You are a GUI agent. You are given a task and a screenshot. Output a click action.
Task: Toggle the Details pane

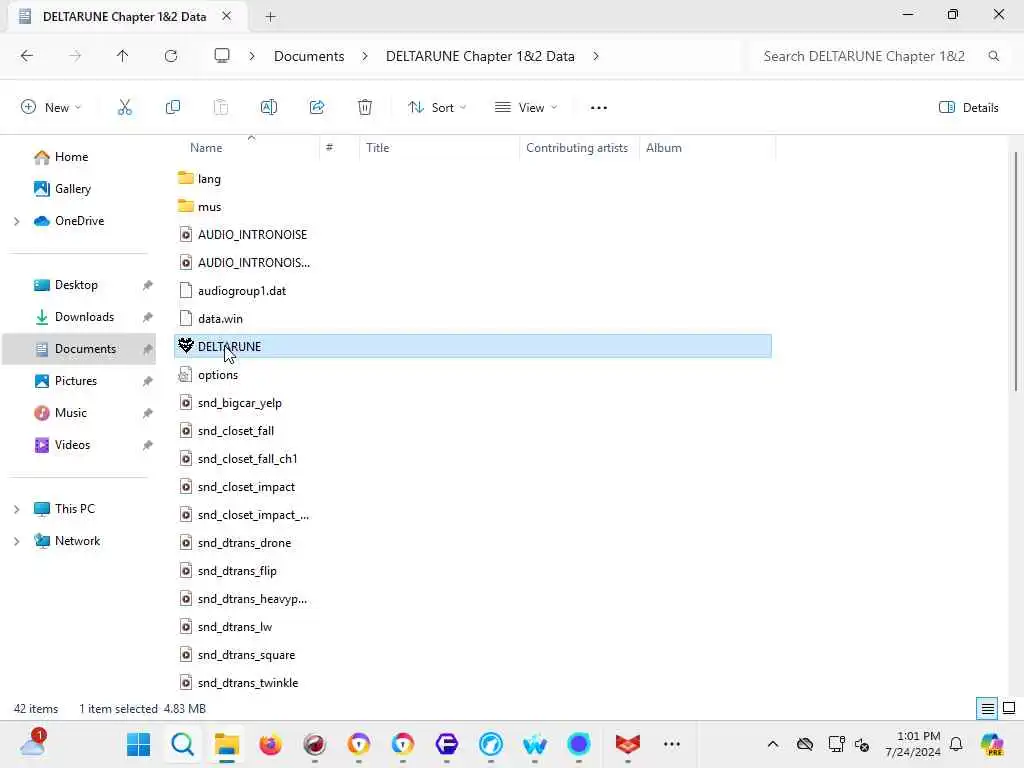pos(968,107)
